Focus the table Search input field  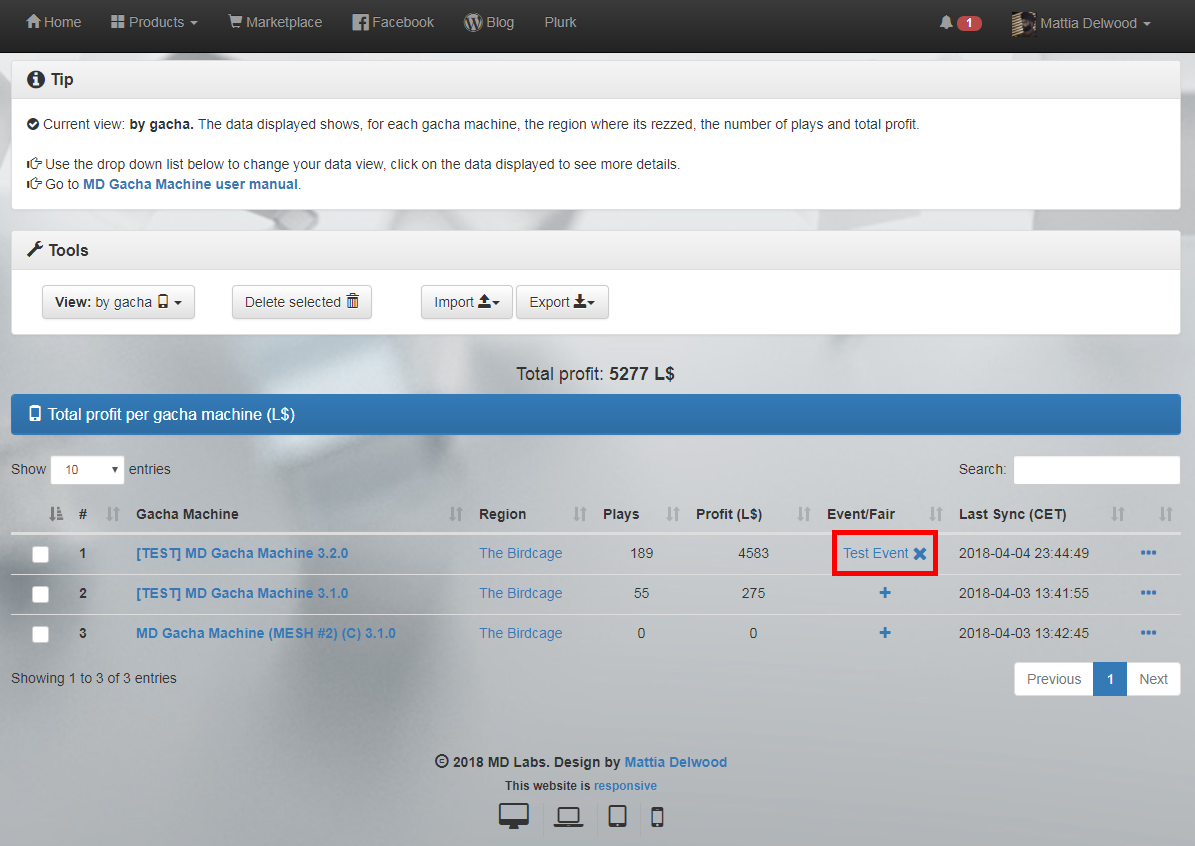[1096, 469]
